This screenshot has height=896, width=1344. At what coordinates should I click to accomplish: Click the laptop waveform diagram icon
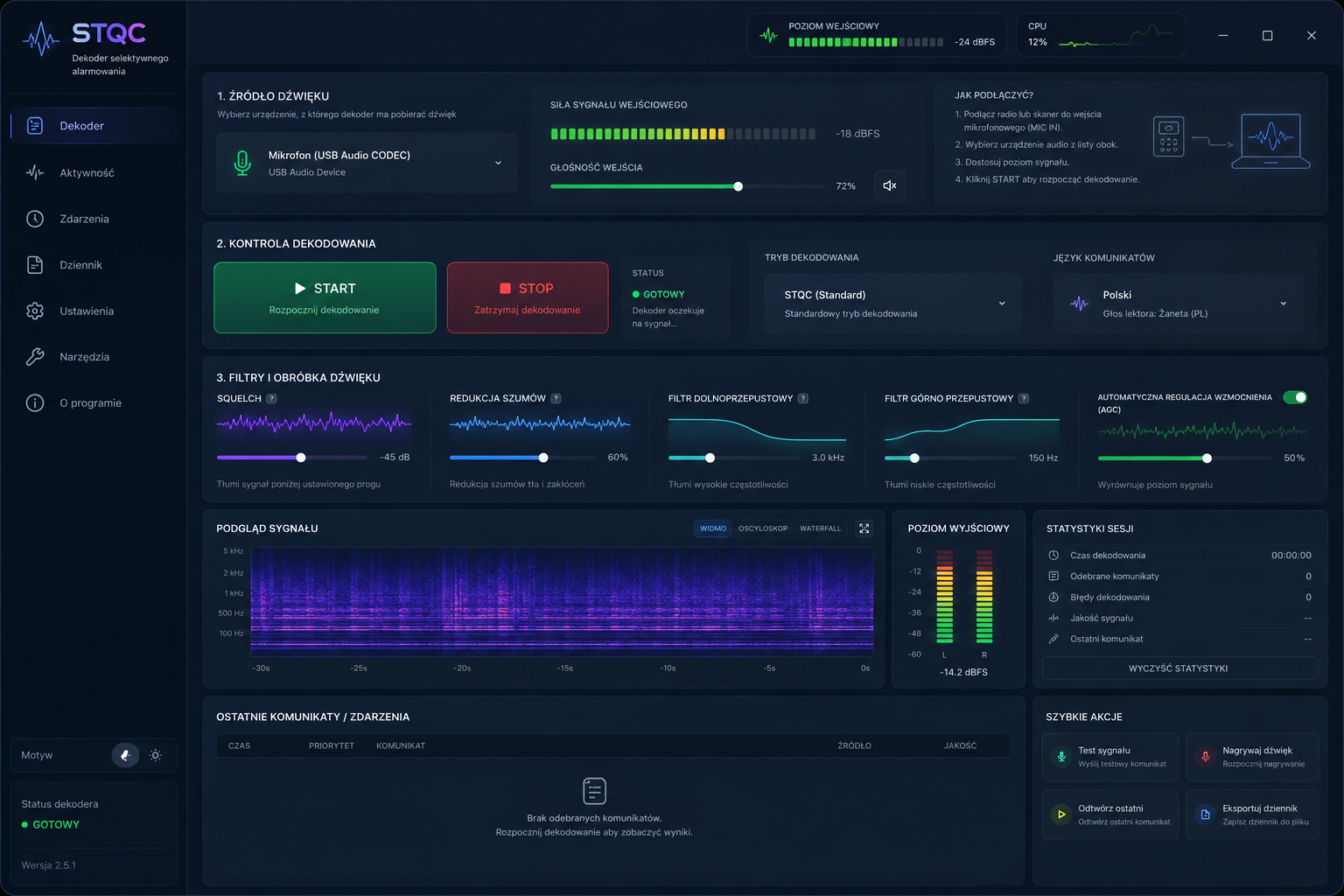(1270, 141)
